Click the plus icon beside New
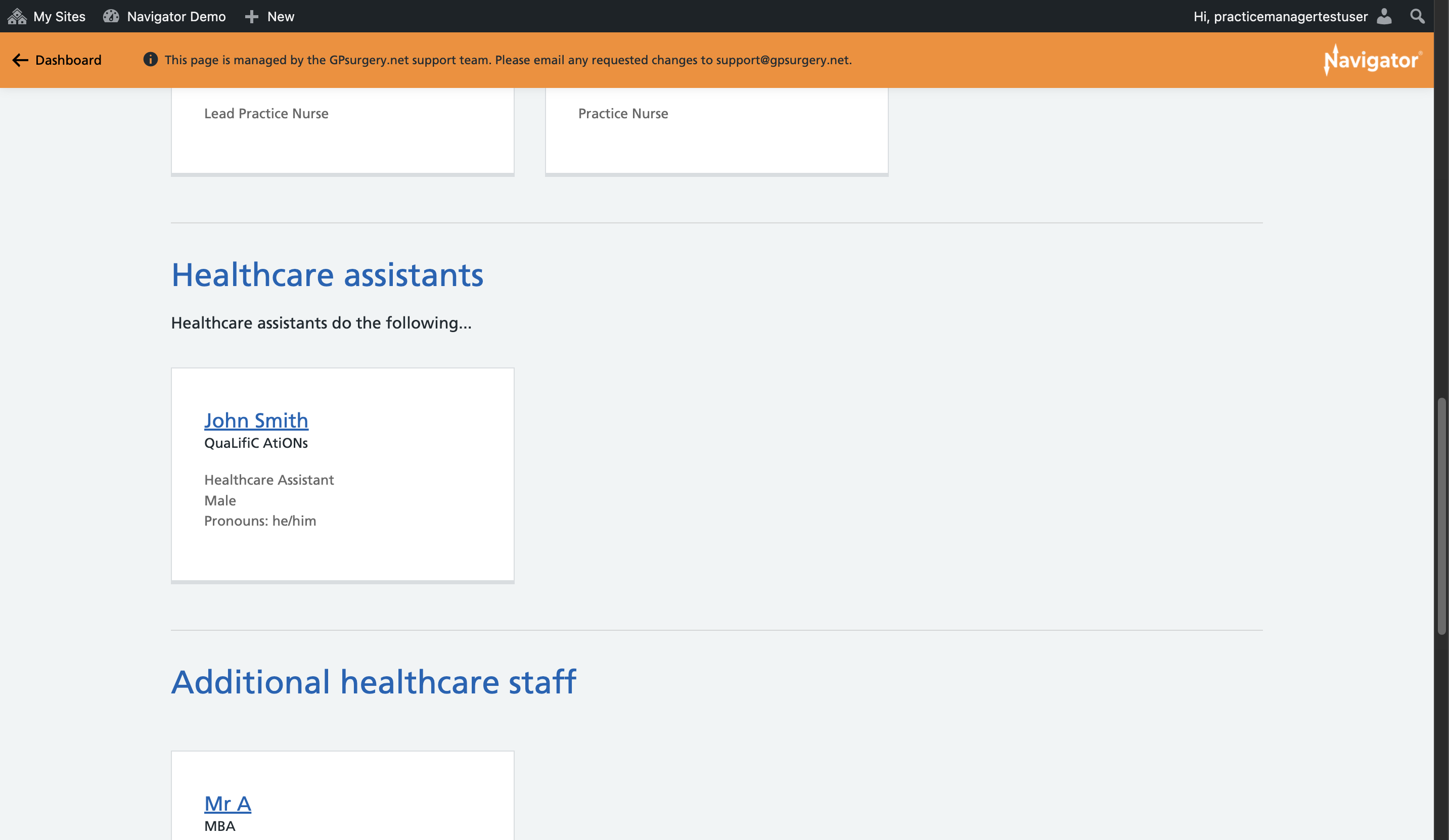Screen dimensions: 1449x840 (x=251, y=17)
